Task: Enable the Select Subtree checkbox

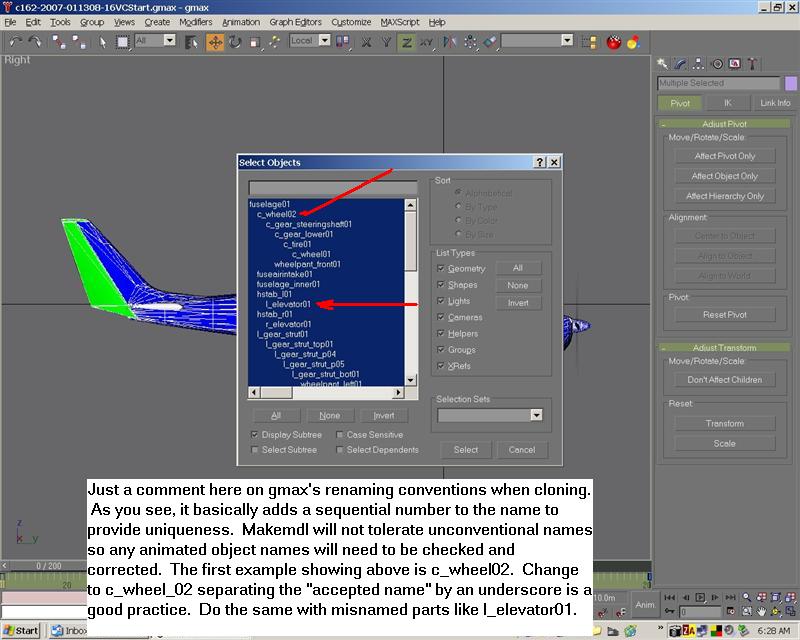Action: (x=255, y=450)
